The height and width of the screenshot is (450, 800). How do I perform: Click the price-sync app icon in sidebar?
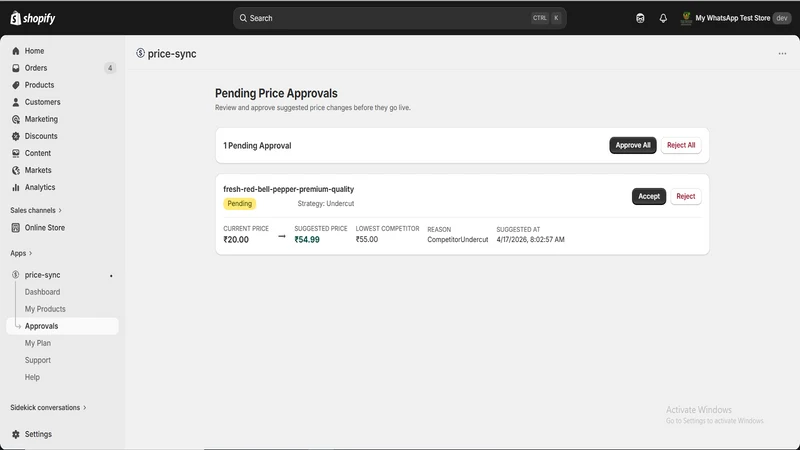(x=16, y=274)
